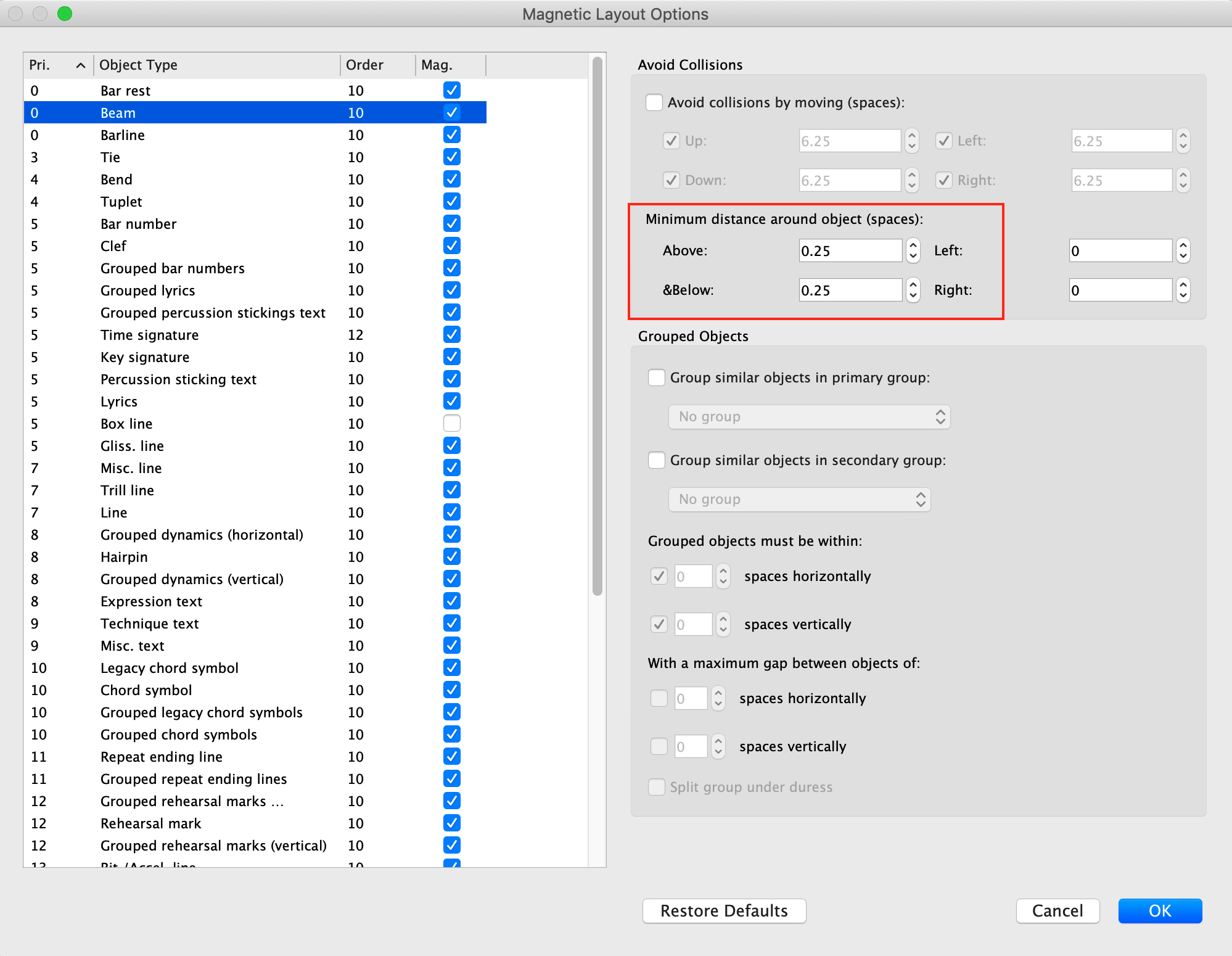Select the Barline row in object list
Viewport: 1232px width, 956px height.
point(255,134)
